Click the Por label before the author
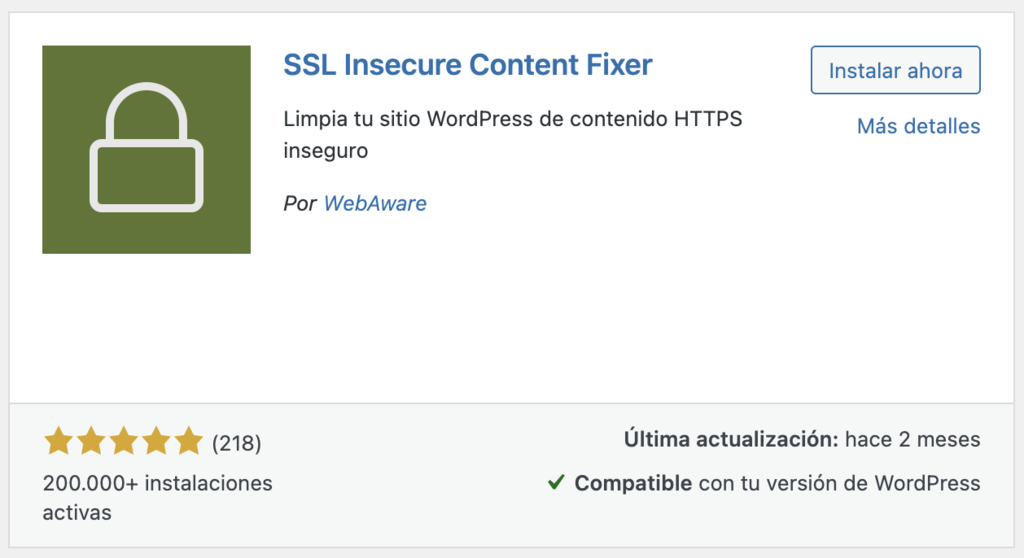This screenshot has height=558, width=1024. coord(300,203)
